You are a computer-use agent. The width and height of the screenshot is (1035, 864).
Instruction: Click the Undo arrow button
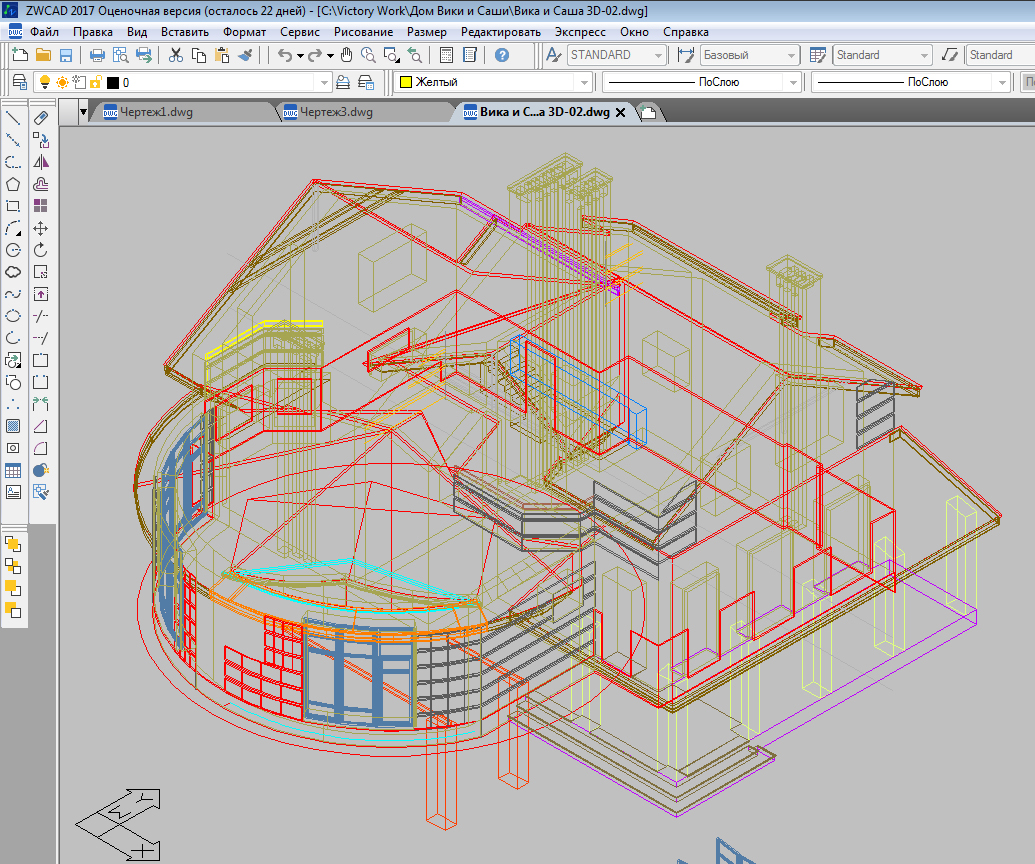tap(285, 56)
